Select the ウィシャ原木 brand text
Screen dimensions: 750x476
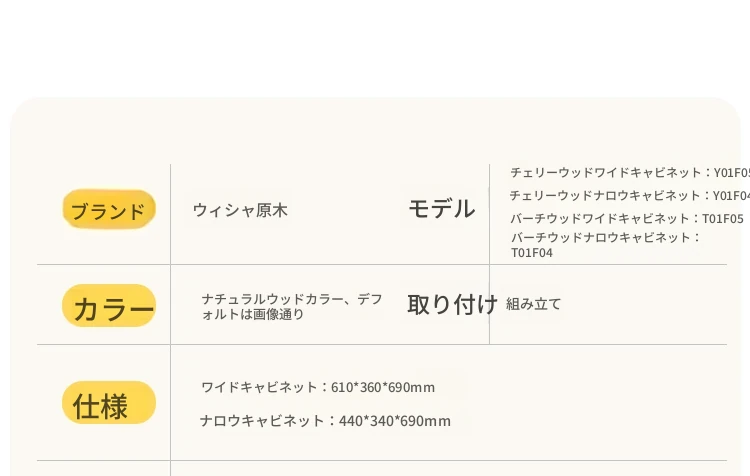tap(240, 210)
